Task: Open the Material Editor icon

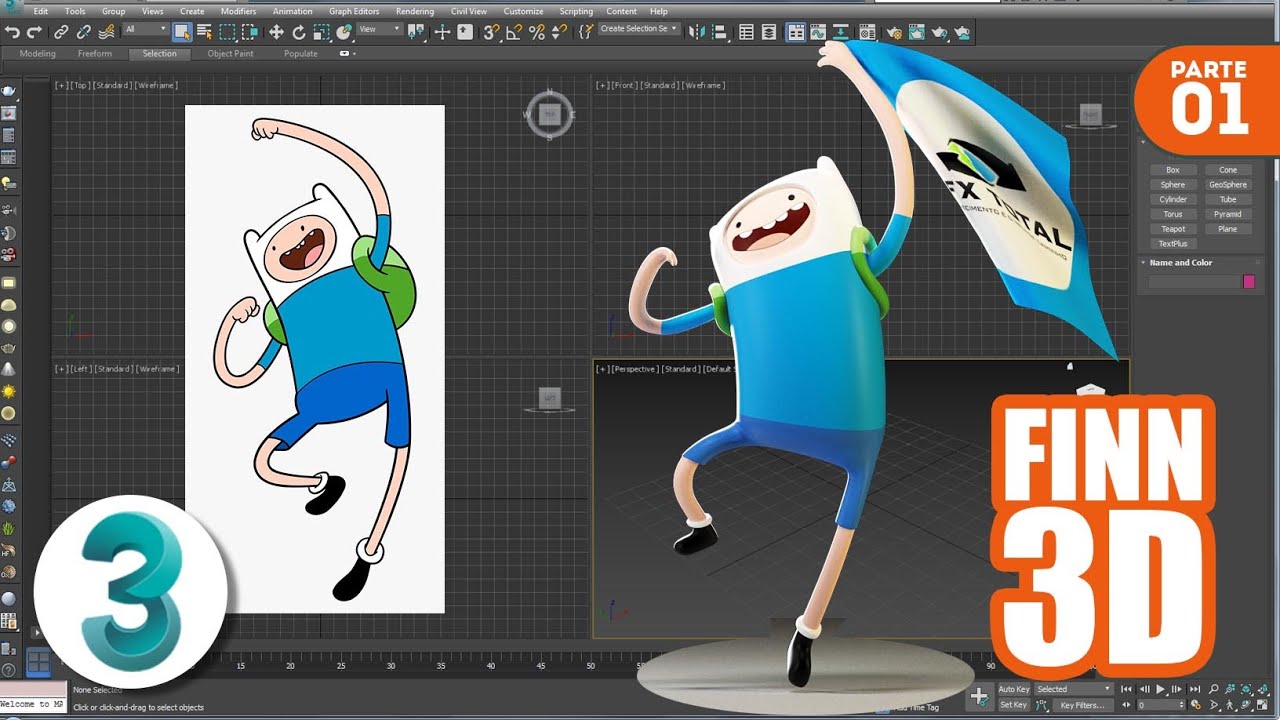Action: pyautogui.click(x=867, y=32)
